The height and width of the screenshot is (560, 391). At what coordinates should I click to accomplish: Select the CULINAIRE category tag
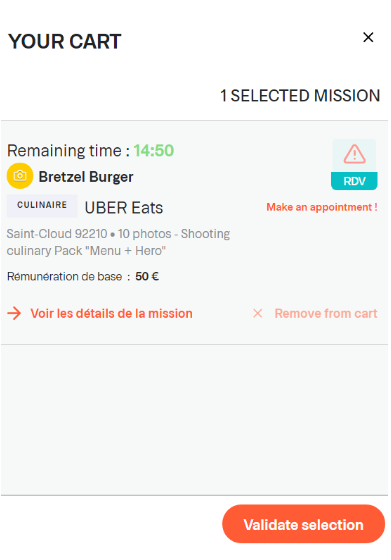coord(42,205)
